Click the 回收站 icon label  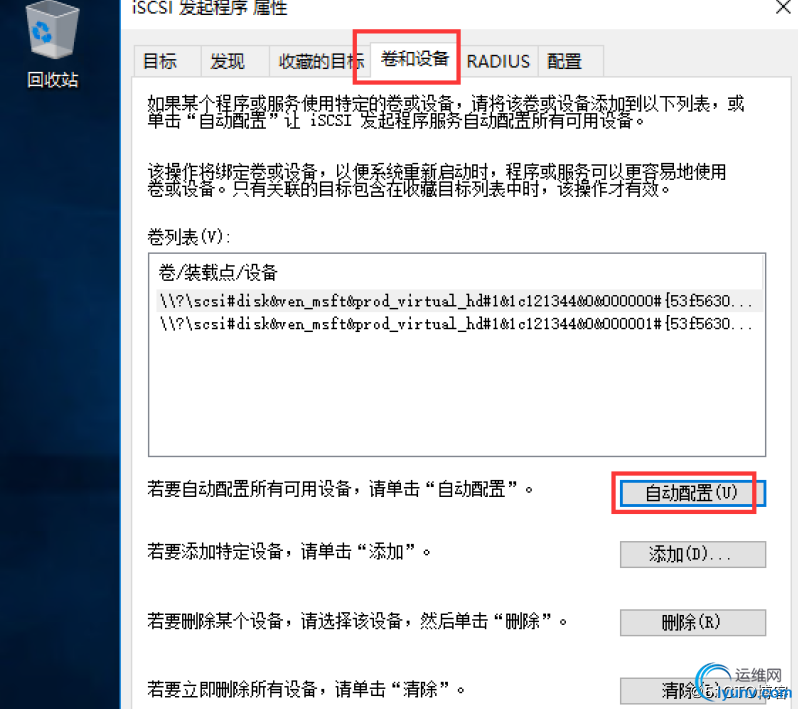point(52,80)
